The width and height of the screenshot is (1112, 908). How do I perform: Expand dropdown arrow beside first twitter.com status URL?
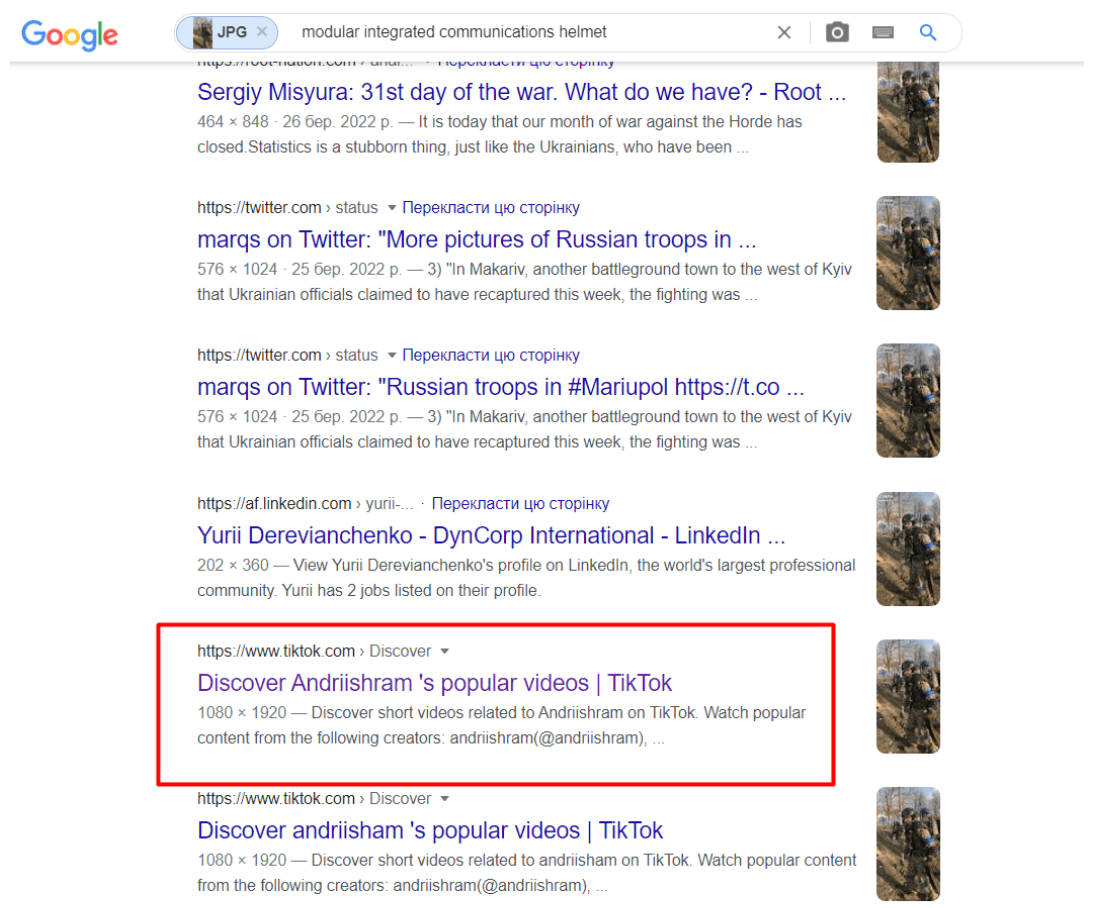[x=391, y=208]
